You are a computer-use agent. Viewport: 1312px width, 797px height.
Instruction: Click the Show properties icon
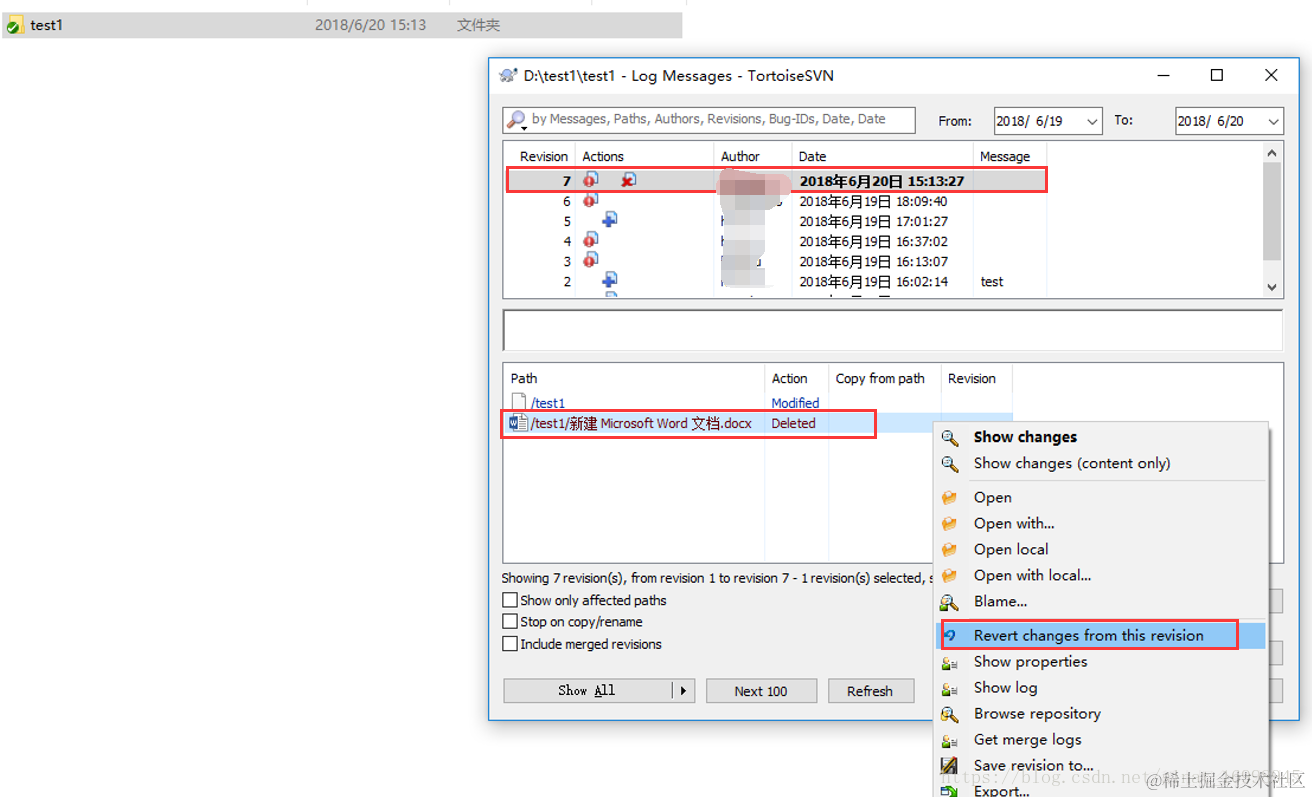click(950, 661)
